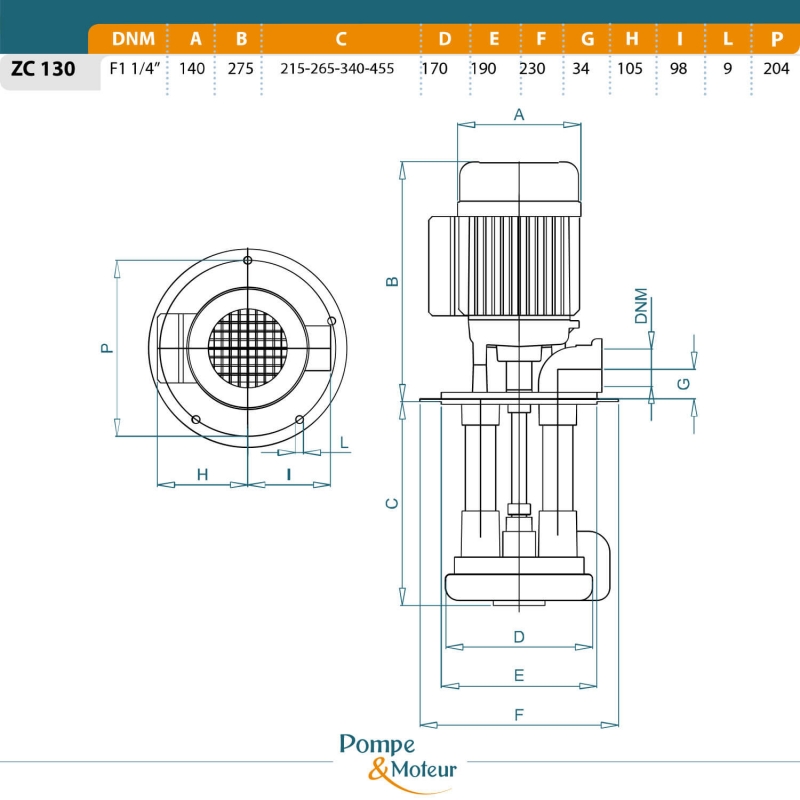
Task: Click dimension label G by the outlet
Action: [x=683, y=383]
